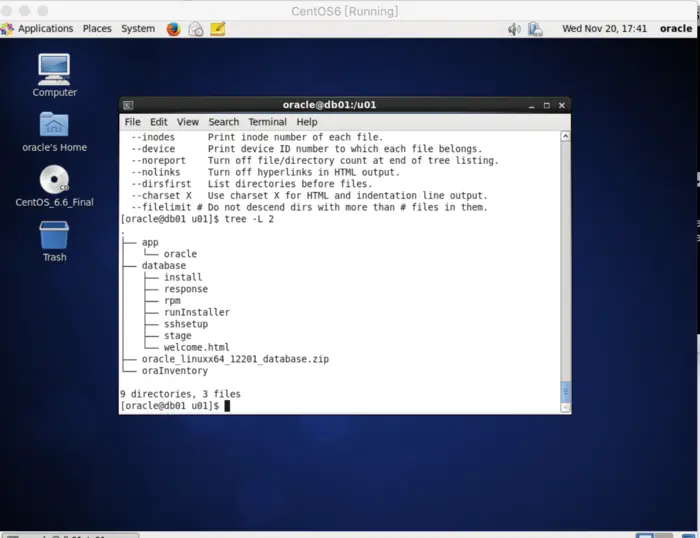
Task: Click the last terminal prompt cursor
Action: coord(227,406)
